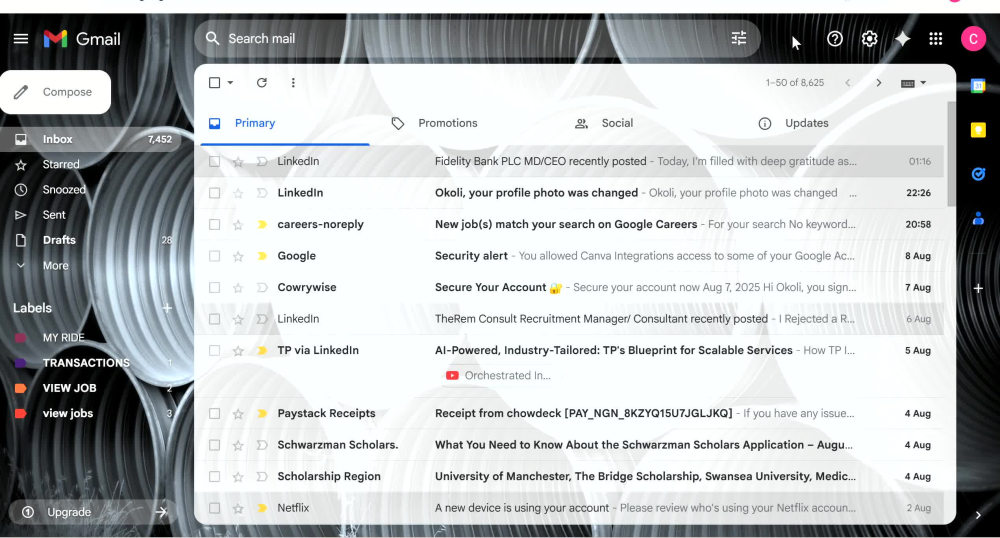The image size is (1000, 538).
Task: Tick the TP via LinkedIn email checkbox
Action: (x=214, y=351)
